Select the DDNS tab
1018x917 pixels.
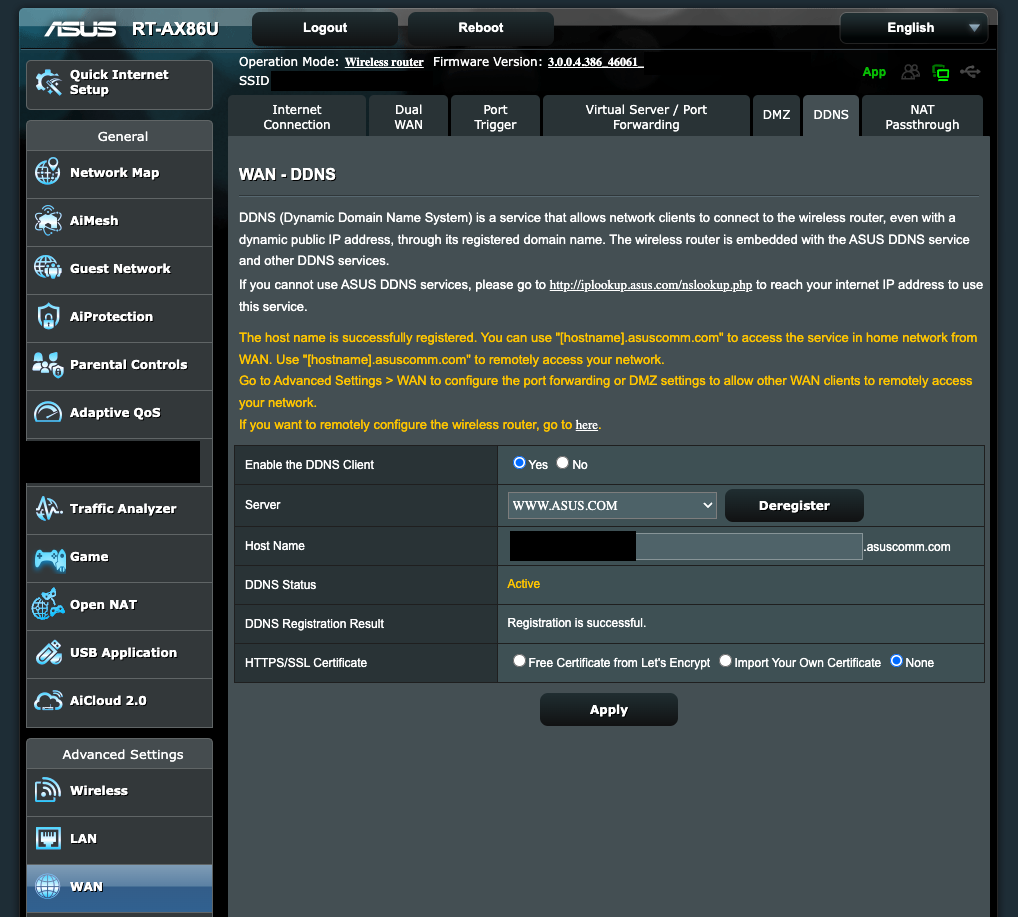coord(831,116)
